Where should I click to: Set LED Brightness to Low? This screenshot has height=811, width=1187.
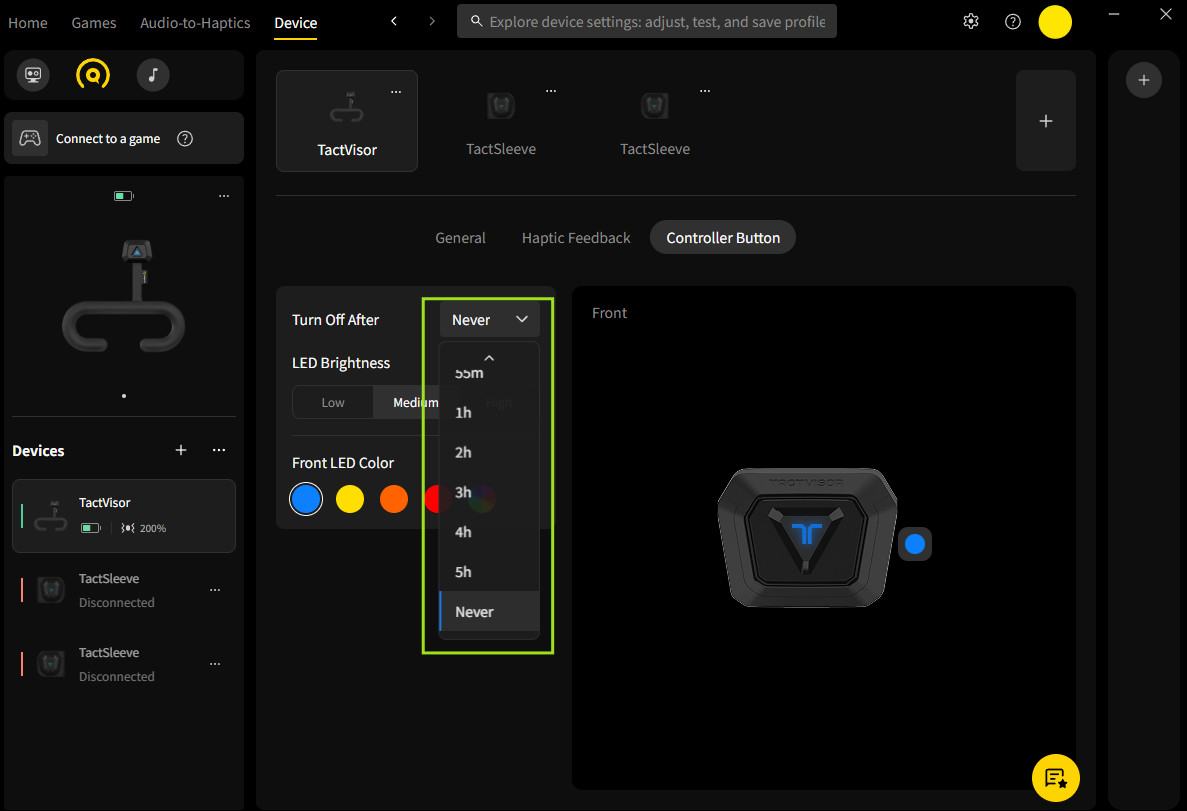pyautogui.click(x=333, y=402)
